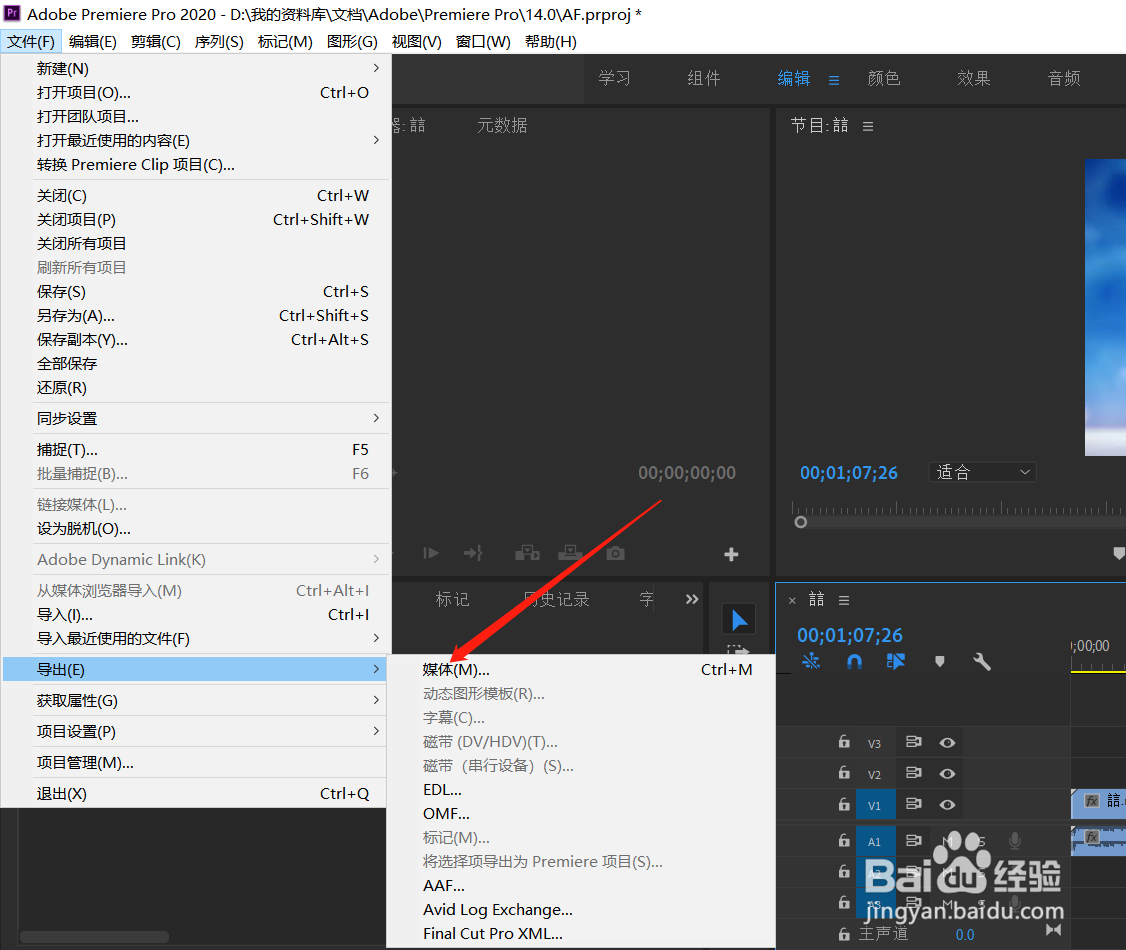Expand the 项目设置(P) submenu
1126x950 pixels.
(196, 731)
